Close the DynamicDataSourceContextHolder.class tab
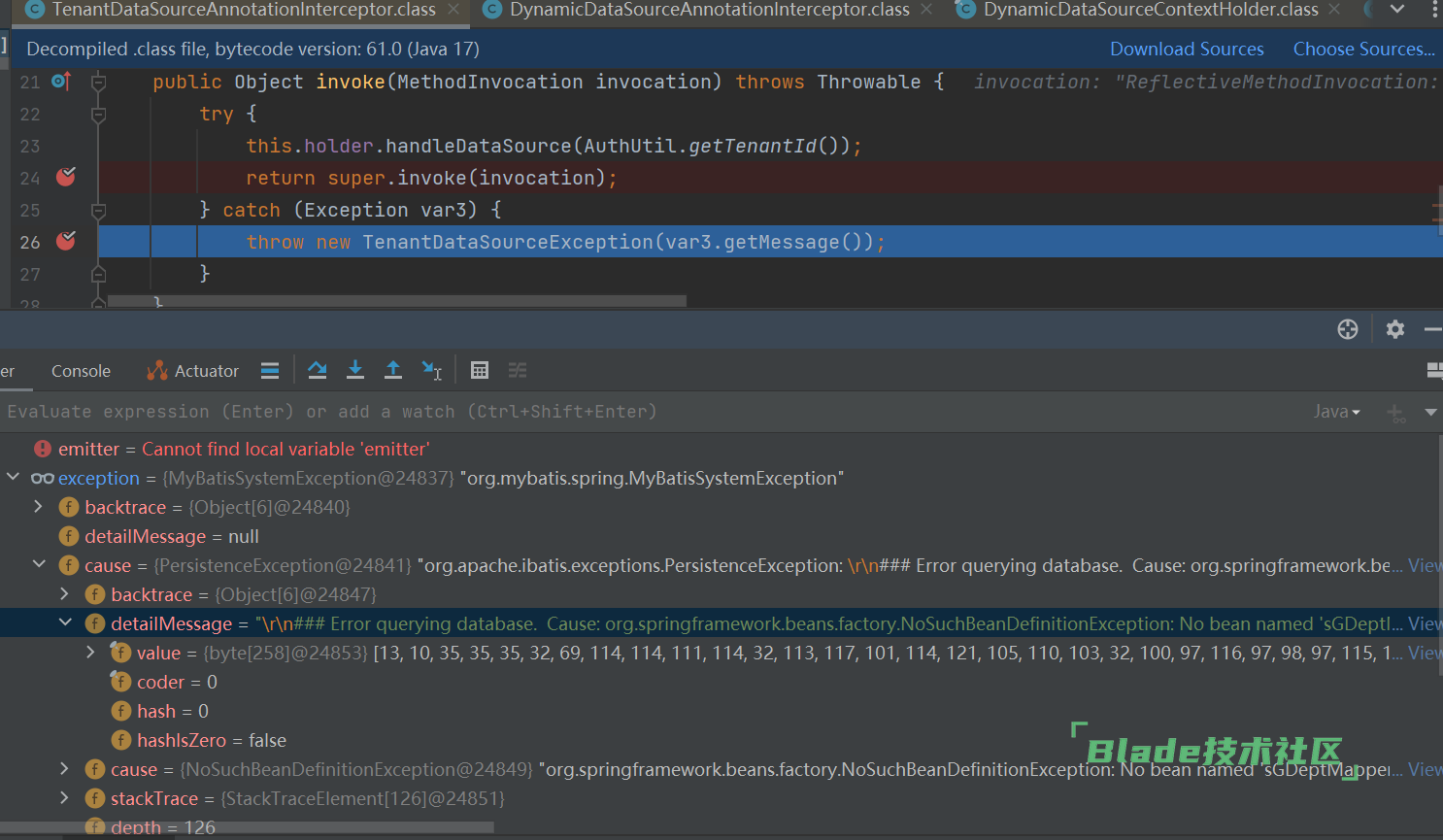Screen dimensions: 1443x840 tap(1334, 10)
